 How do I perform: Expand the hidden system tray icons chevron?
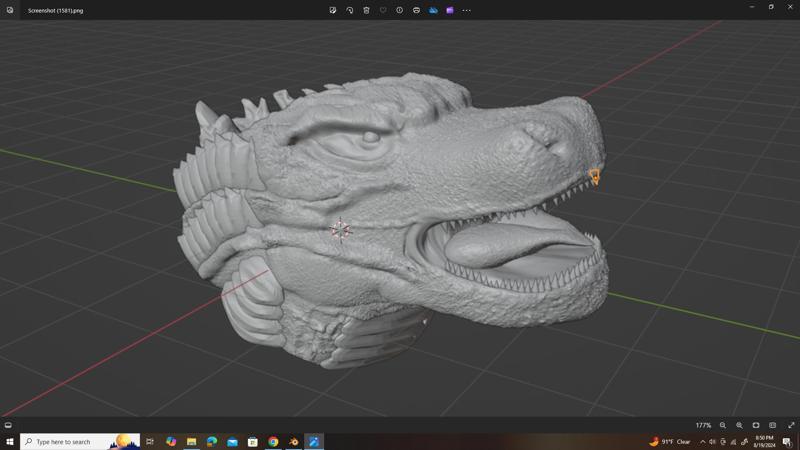pyautogui.click(x=703, y=442)
